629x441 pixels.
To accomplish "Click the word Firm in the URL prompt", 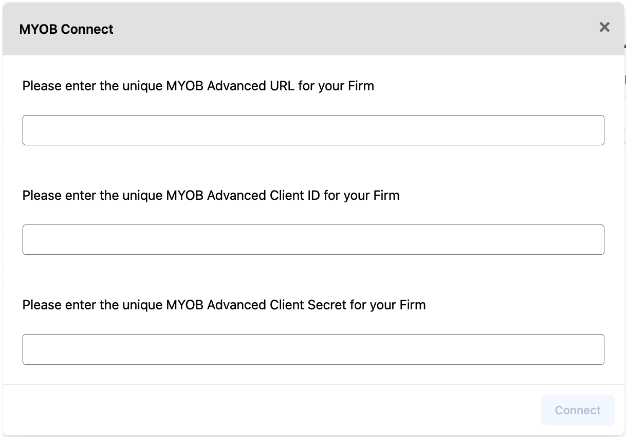I will pyautogui.click(x=361, y=86).
